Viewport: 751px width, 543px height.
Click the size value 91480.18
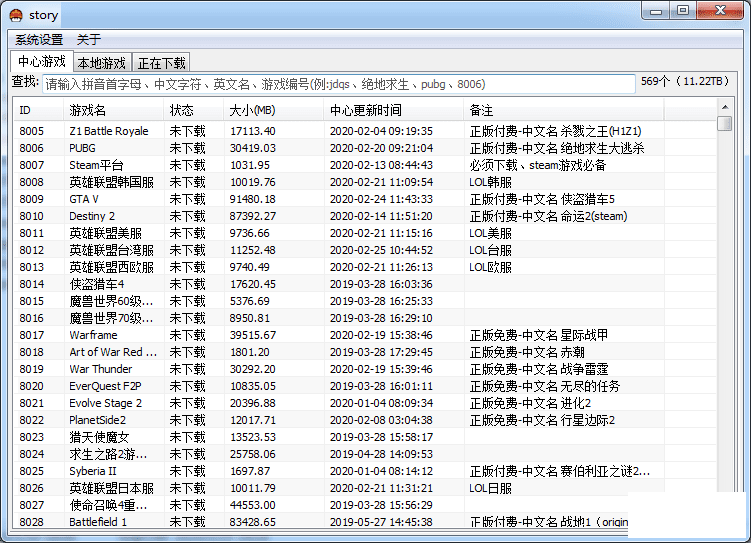coord(252,199)
